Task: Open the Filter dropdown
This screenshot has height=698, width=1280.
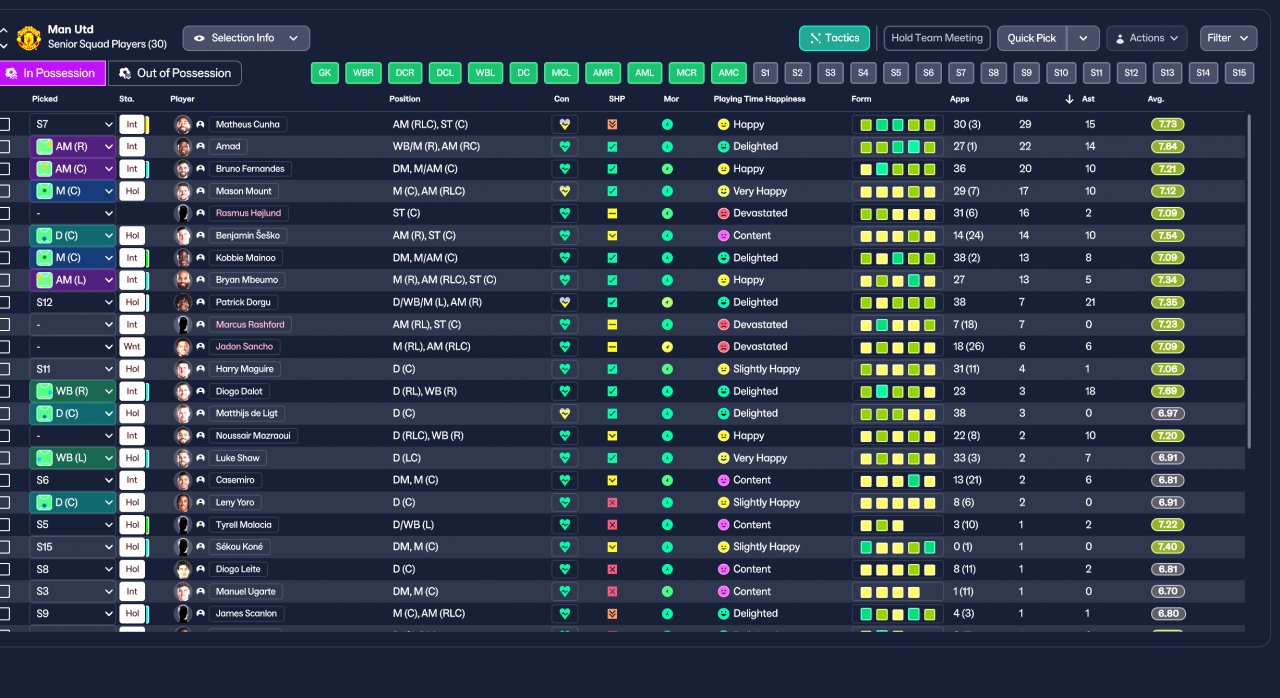Action: pyautogui.click(x=1228, y=38)
